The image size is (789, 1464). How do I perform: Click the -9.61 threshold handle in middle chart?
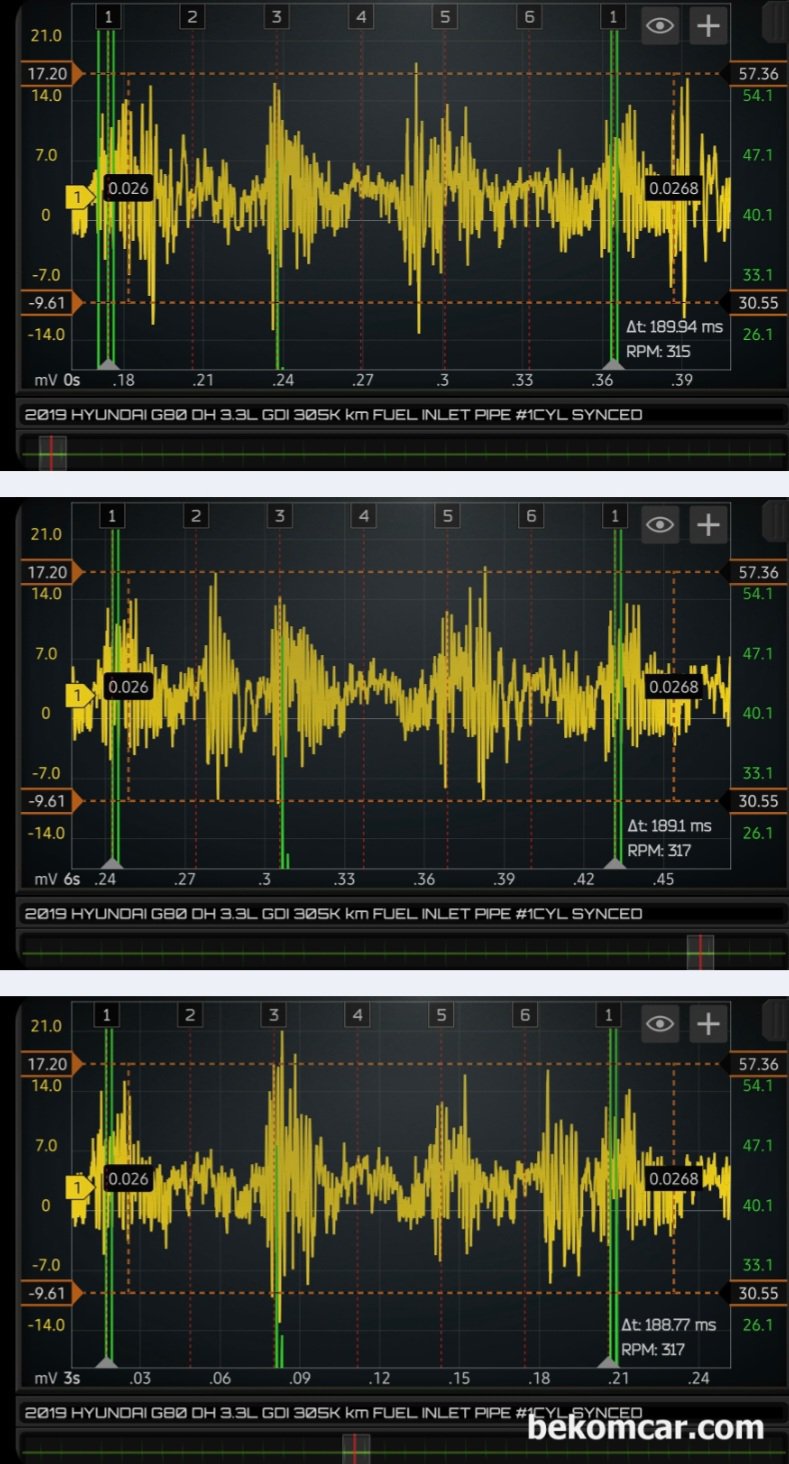coord(45,801)
